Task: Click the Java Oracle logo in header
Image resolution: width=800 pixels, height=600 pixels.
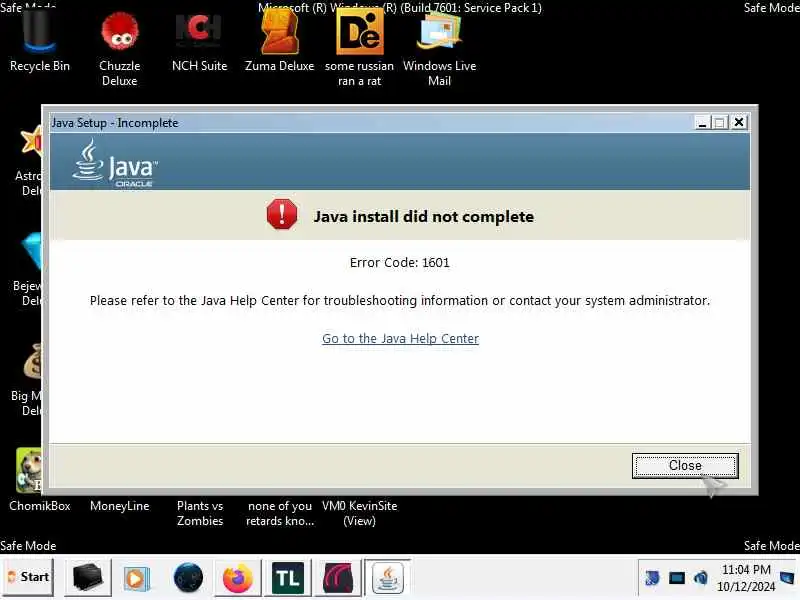Action: [x=115, y=164]
